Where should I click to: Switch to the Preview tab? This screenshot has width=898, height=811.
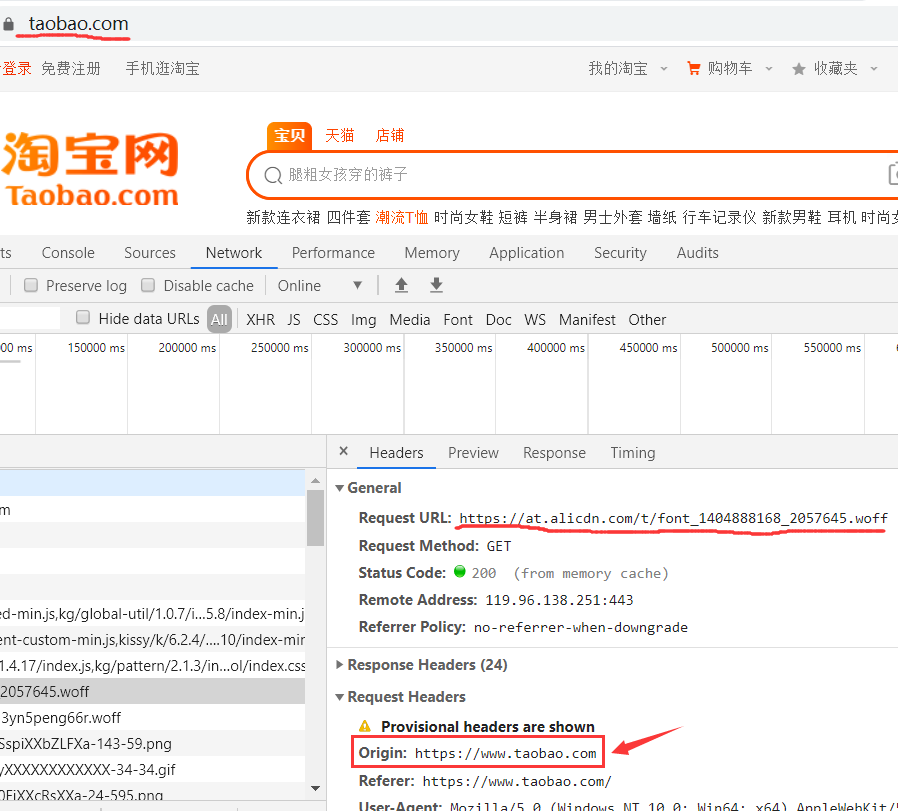[x=473, y=453]
